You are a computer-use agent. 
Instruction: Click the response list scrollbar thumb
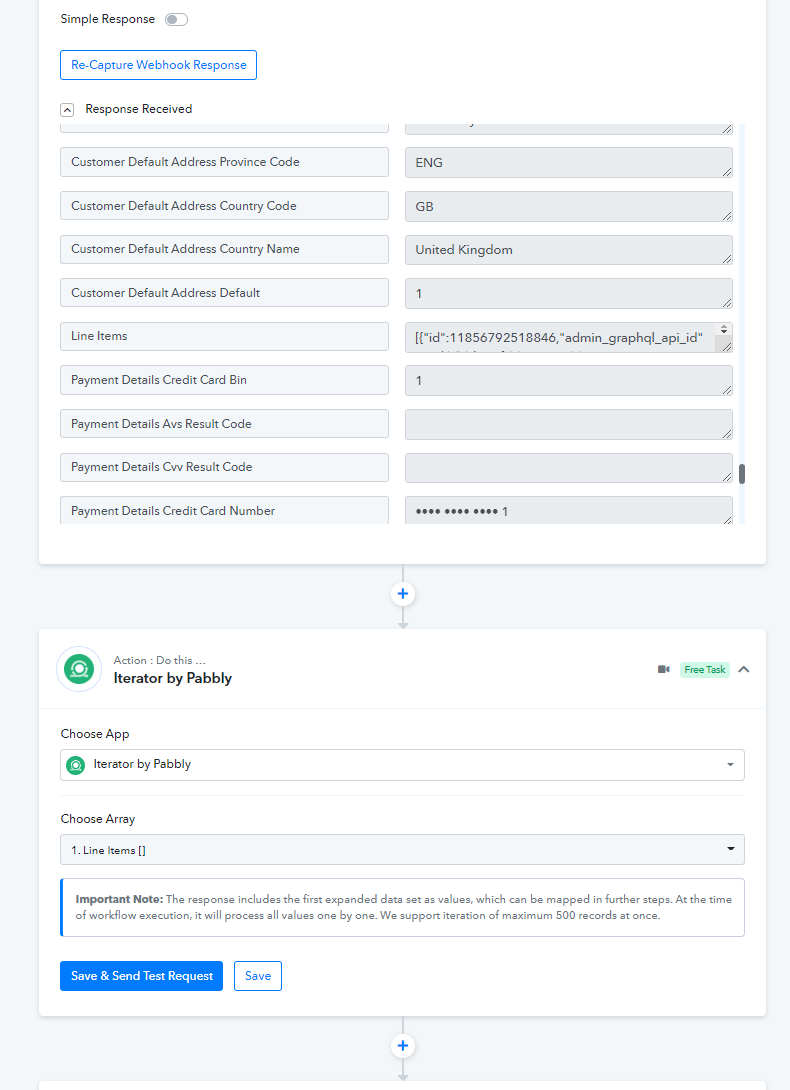[x=742, y=473]
